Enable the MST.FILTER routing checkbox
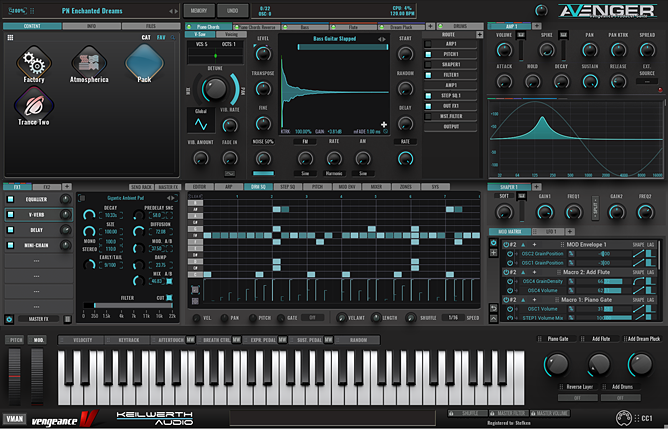Screen dimensions: 668x429 428,116
